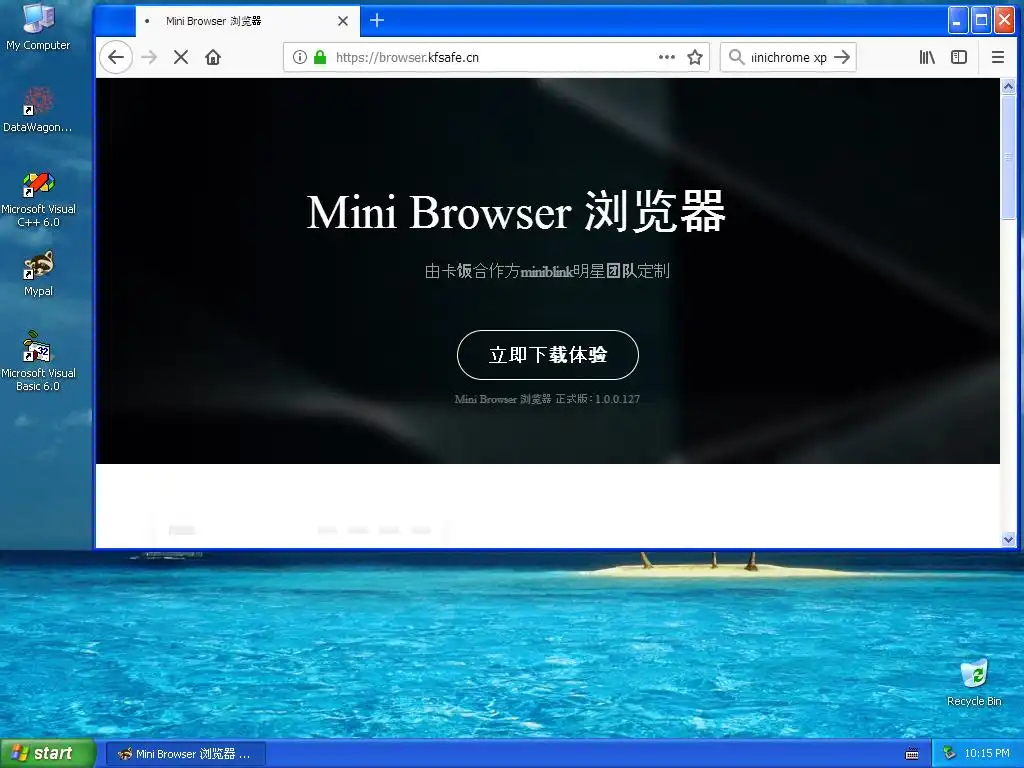Select the Recycle Bin icon
This screenshot has height=768, width=1024.
(x=974, y=682)
